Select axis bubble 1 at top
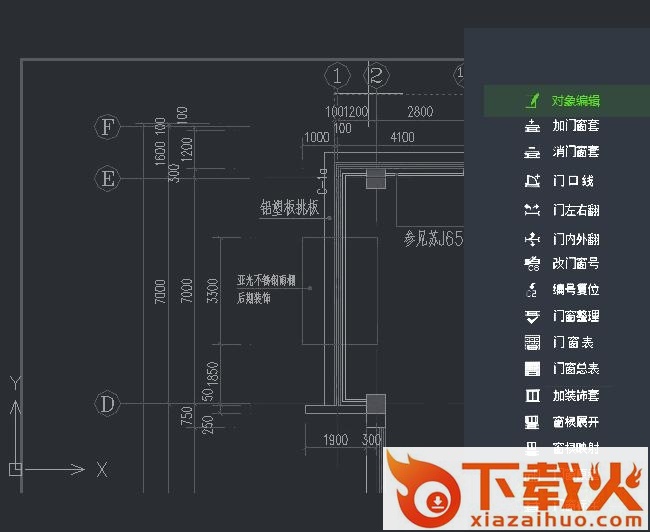 click(337, 76)
